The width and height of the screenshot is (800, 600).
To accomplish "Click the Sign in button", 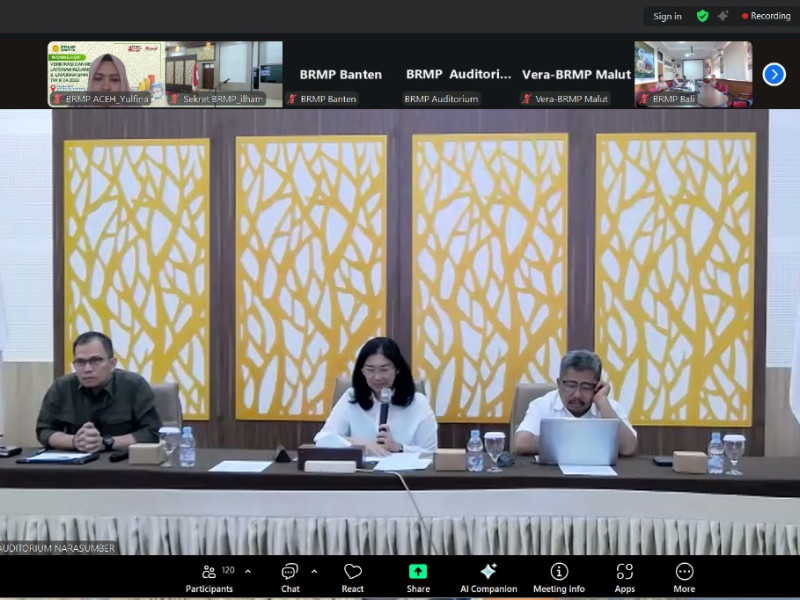I will [x=667, y=16].
